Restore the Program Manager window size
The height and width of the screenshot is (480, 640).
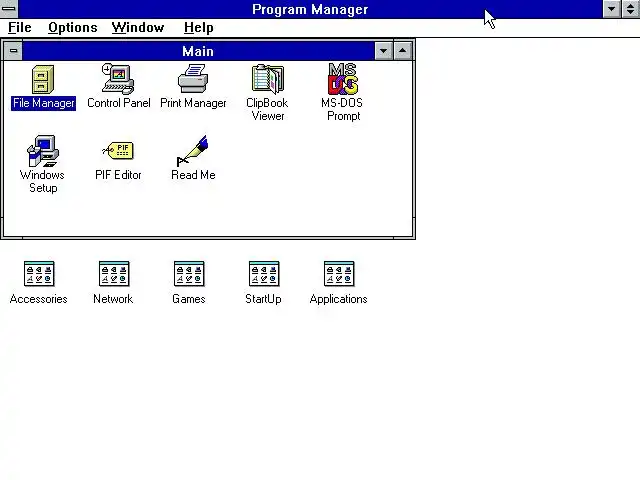631,9
